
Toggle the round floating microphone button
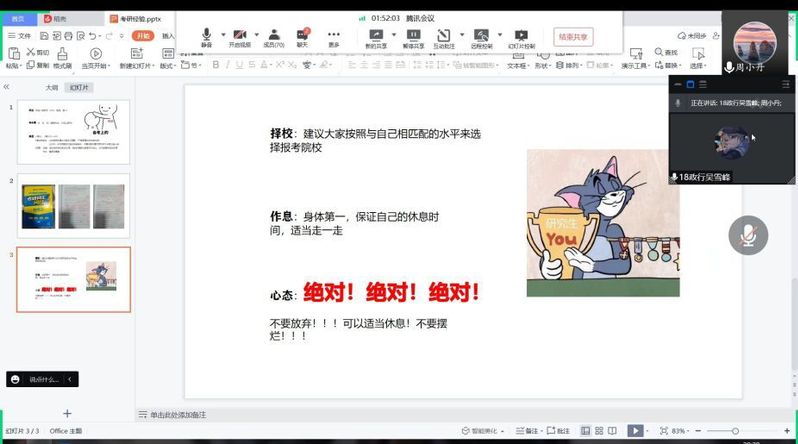tap(747, 235)
